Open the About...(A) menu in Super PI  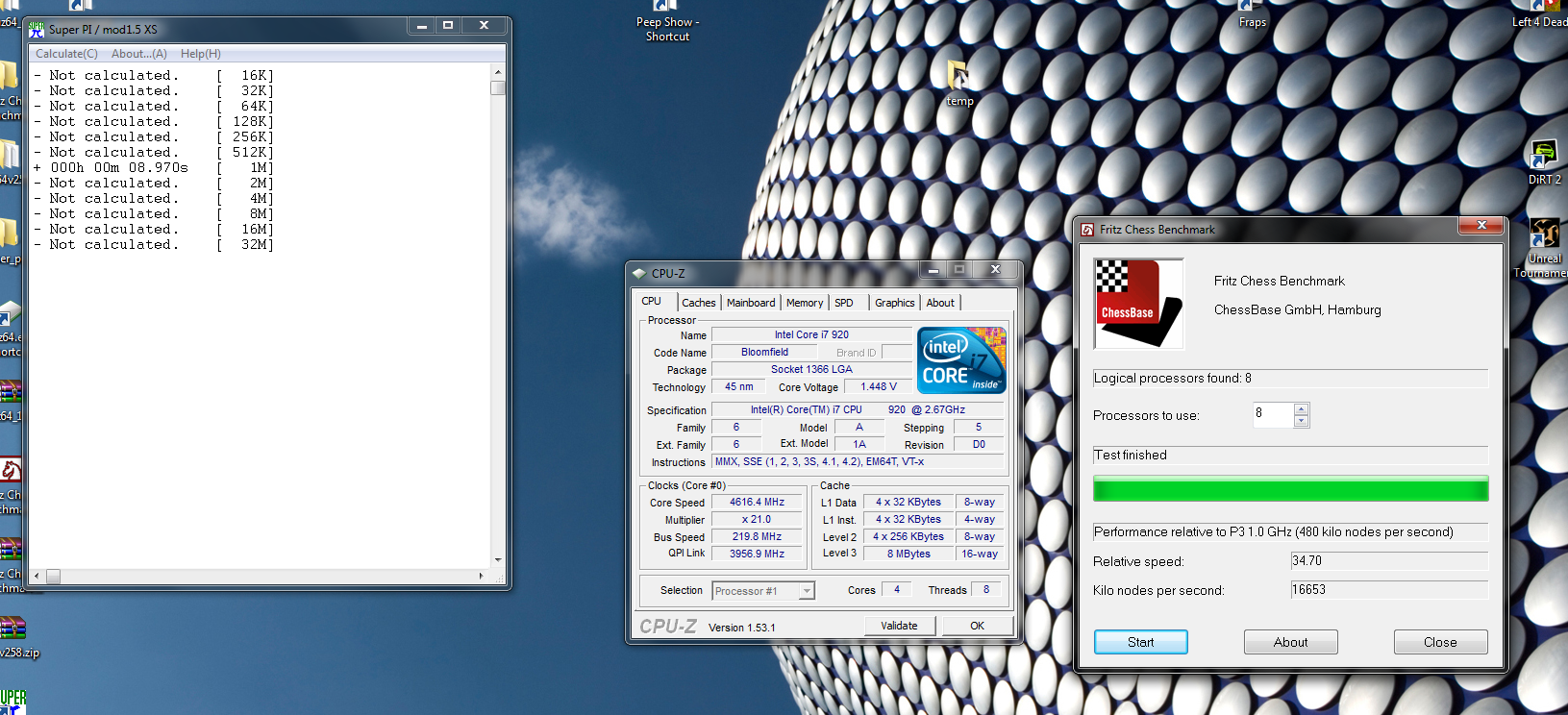[x=139, y=54]
